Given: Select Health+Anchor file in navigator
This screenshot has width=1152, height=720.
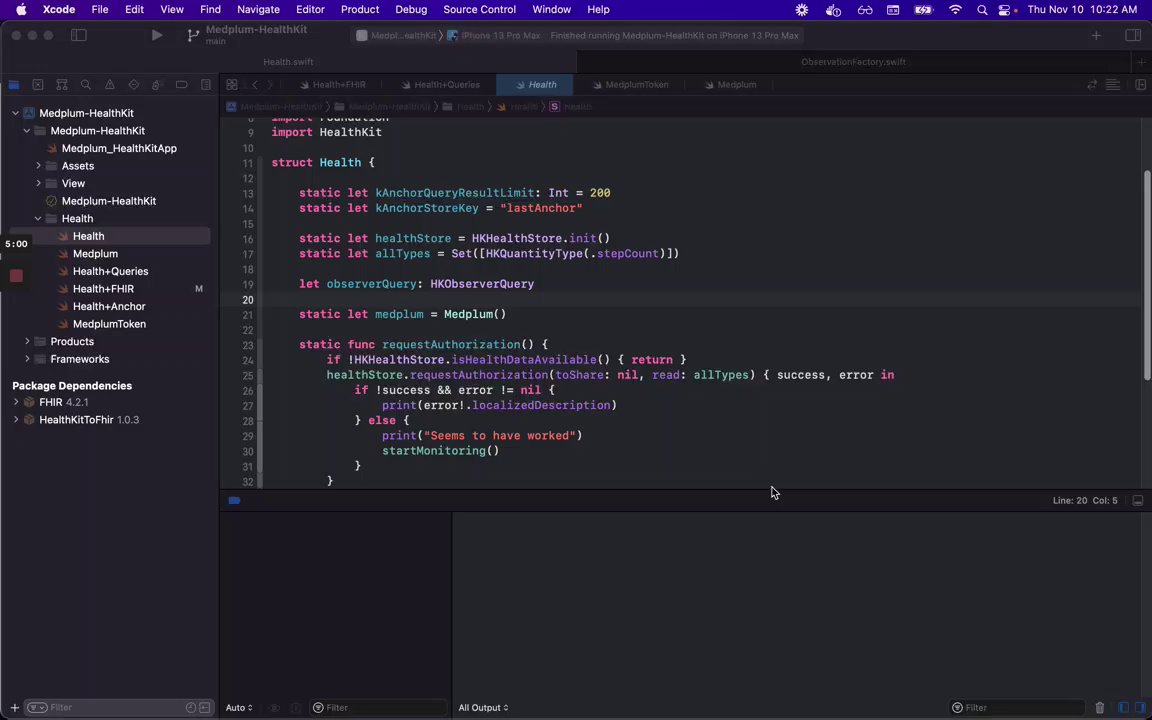Looking at the screenshot, I should coord(109,306).
